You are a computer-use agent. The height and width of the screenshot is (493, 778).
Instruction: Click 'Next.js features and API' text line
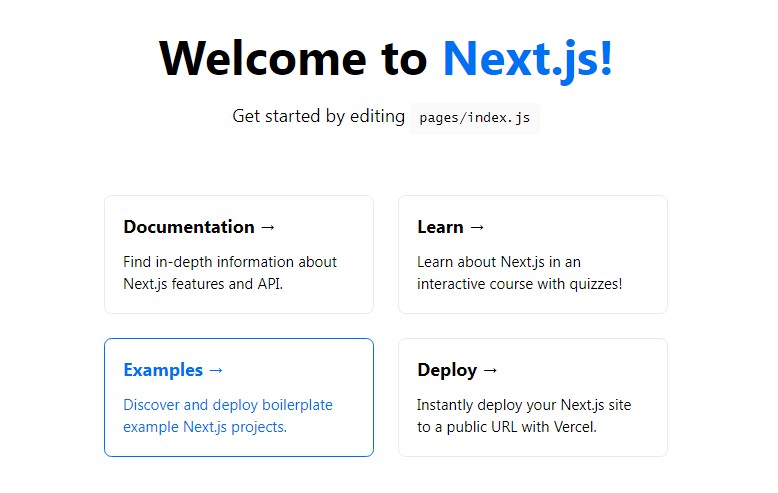pyautogui.click(x=204, y=284)
